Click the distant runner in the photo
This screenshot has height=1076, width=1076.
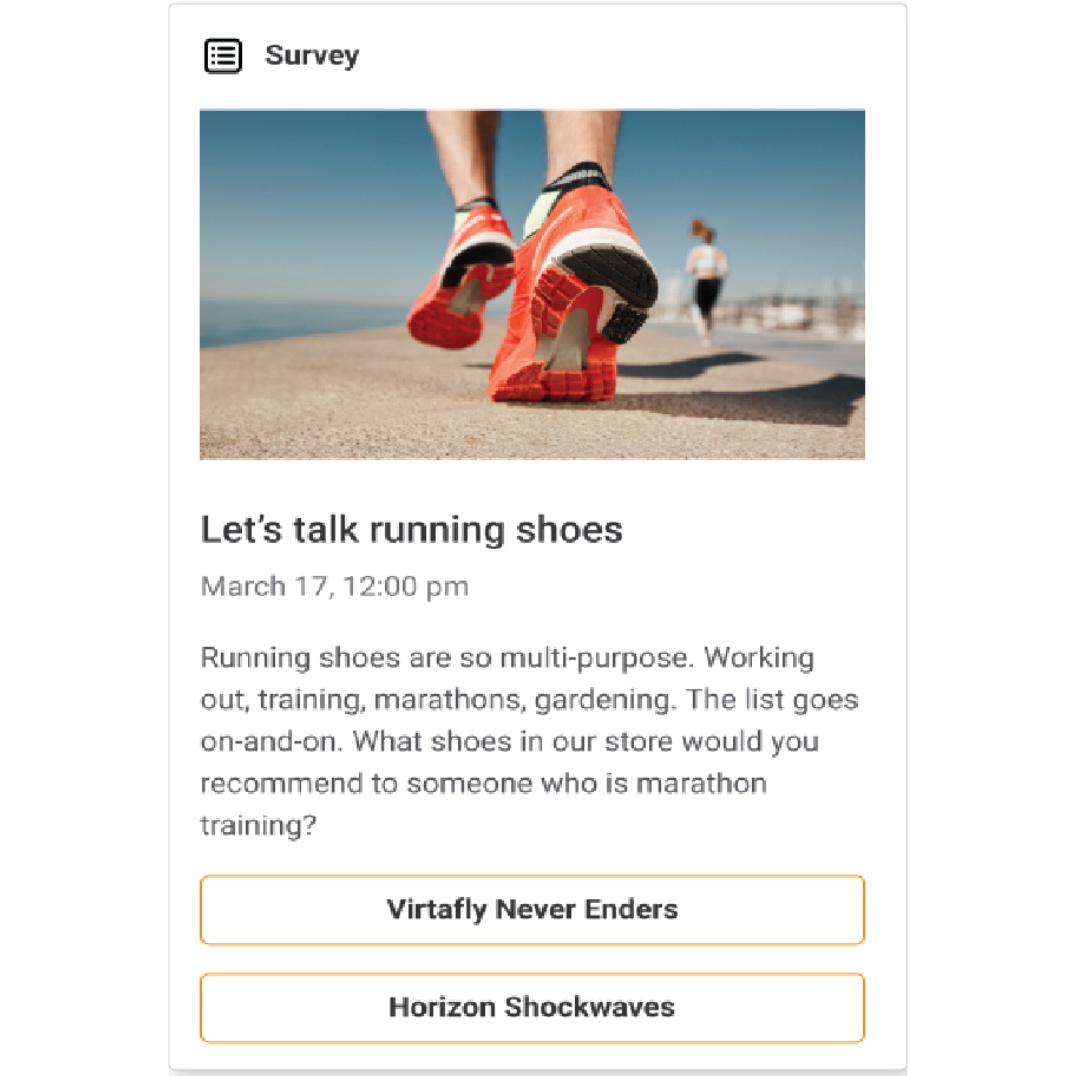[705, 279]
